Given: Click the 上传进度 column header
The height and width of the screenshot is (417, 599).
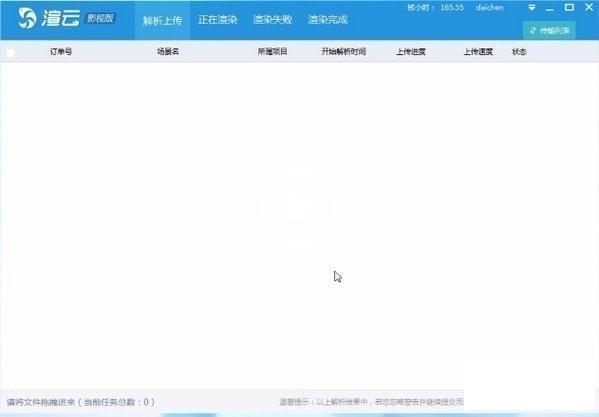Looking at the screenshot, I should pyautogui.click(x=411, y=52).
